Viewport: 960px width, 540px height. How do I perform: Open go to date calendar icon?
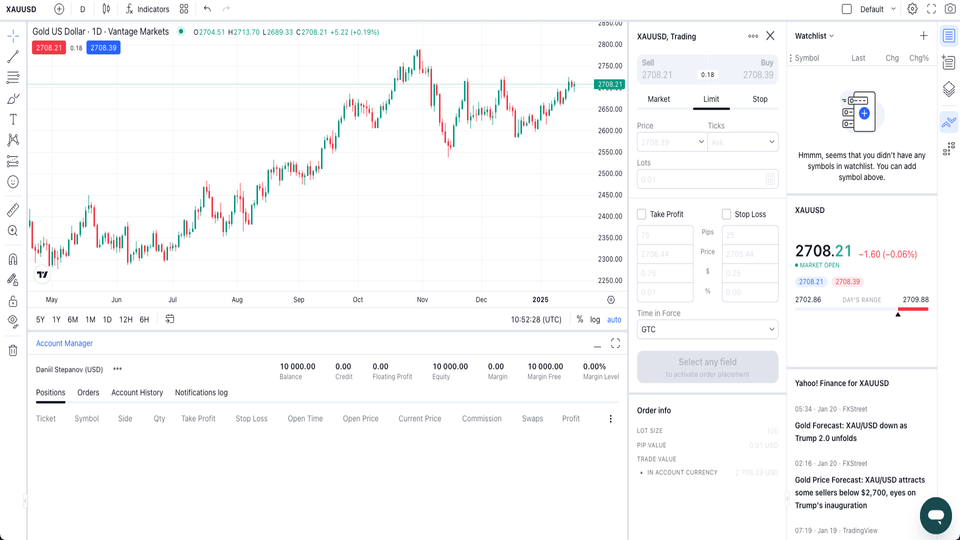pos(170,319)
